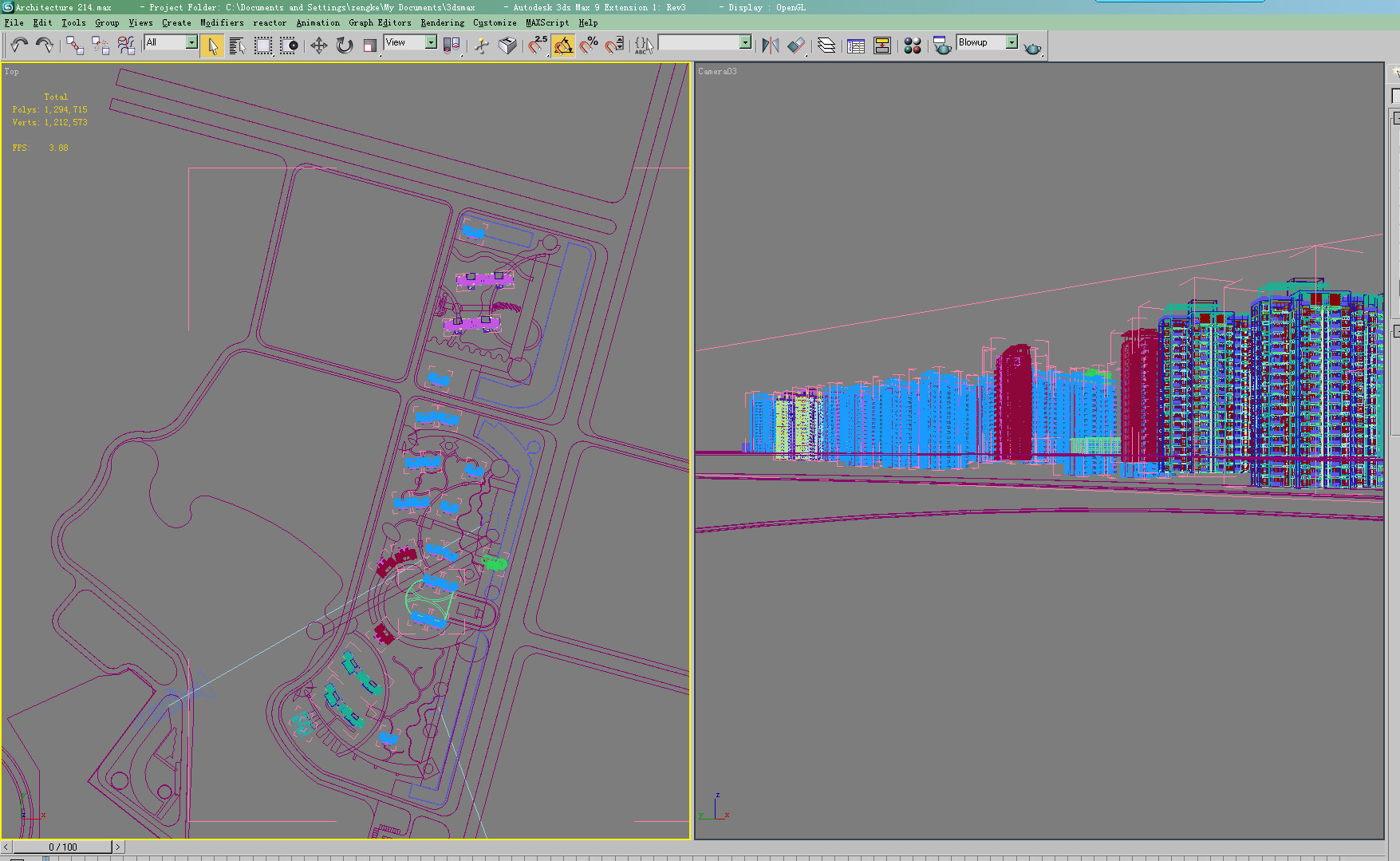Open the reactor menu
This screenshot has width=1400, height=861.
pos(270,22)
